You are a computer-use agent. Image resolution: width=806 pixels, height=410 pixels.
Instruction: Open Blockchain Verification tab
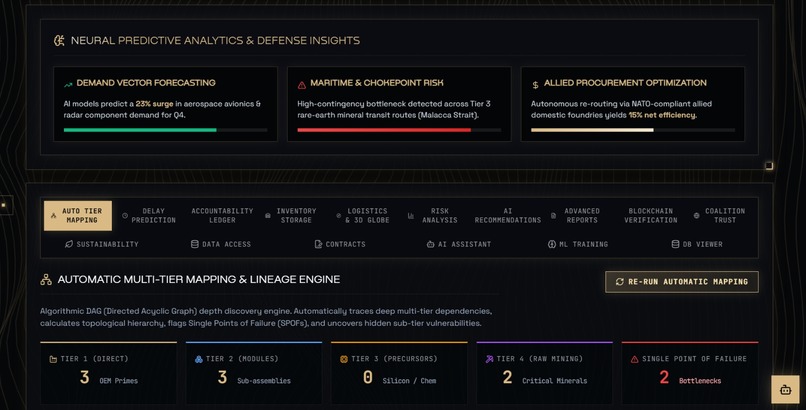(x=650, y=215)
